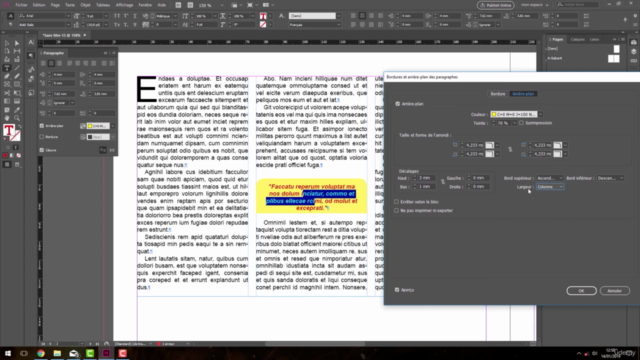Open Bord supérieur dropdown

(x=550, y=178)
